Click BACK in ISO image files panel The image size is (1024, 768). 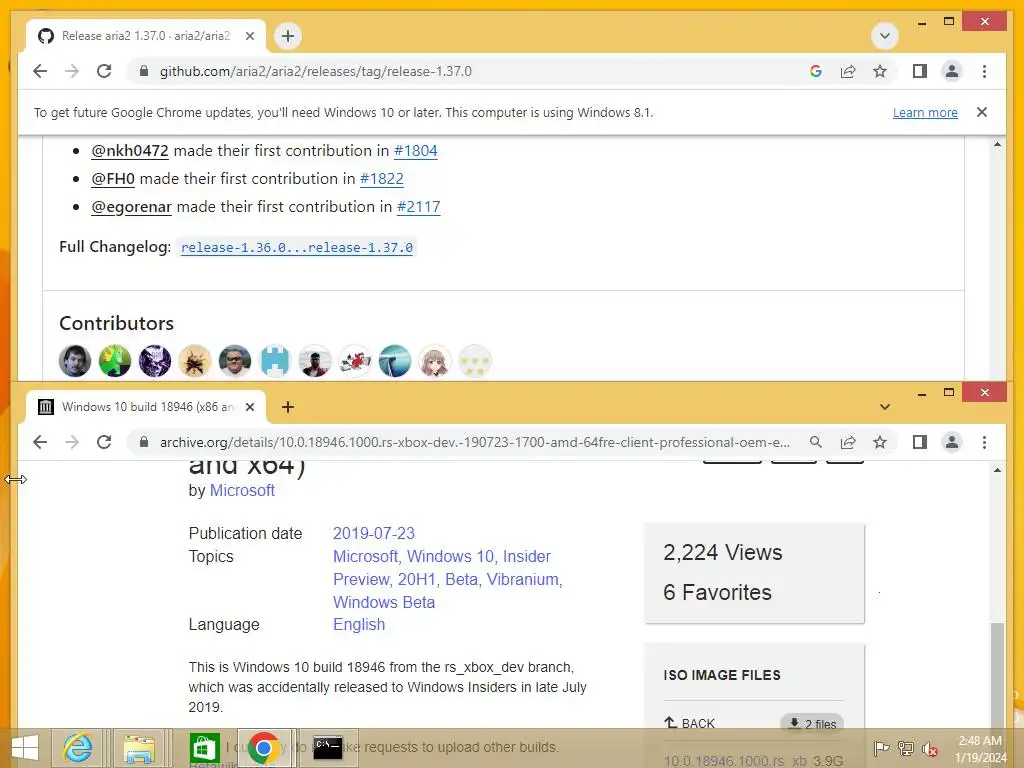click(x=689, y=723)
